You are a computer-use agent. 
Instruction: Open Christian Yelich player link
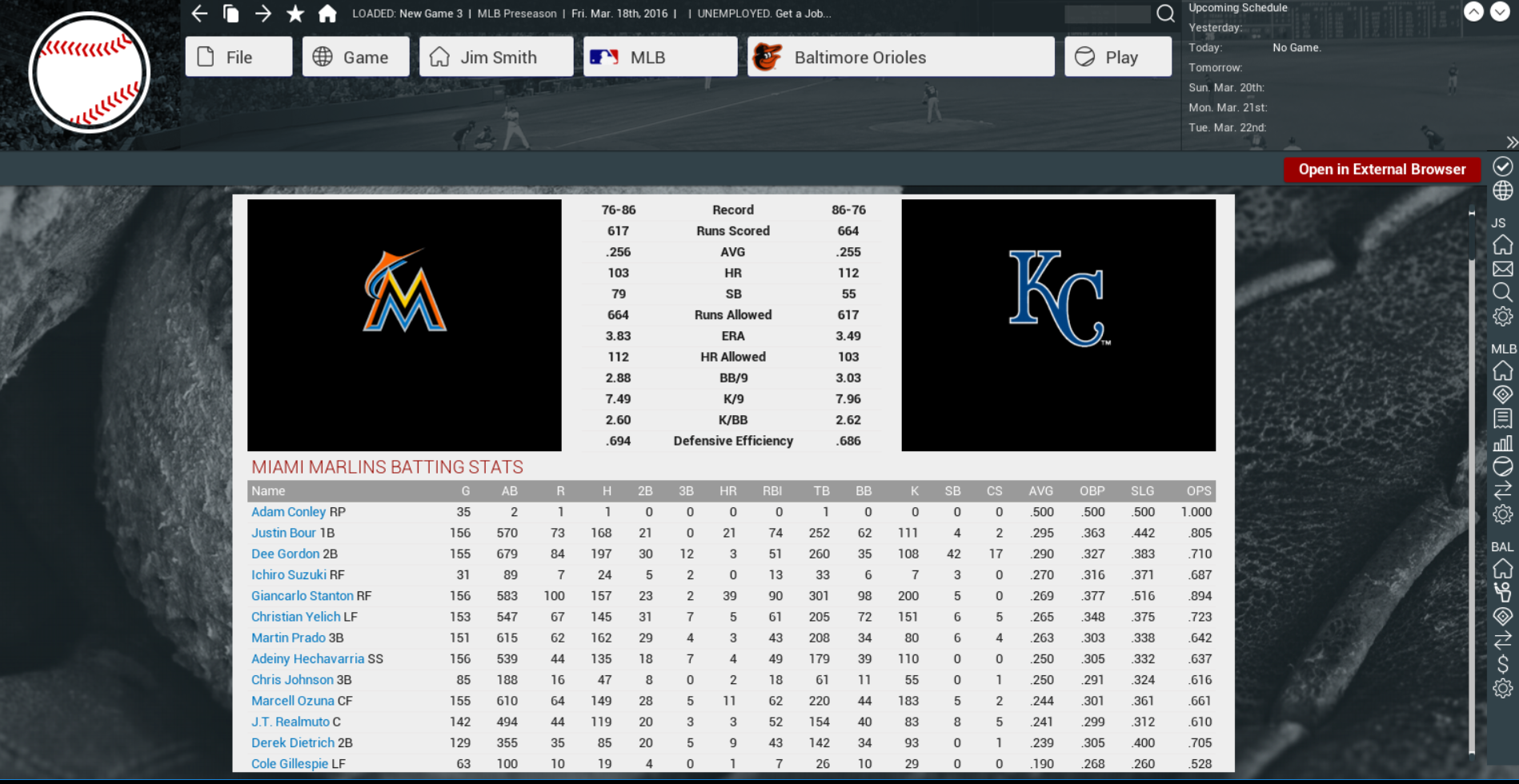point(296,617)
